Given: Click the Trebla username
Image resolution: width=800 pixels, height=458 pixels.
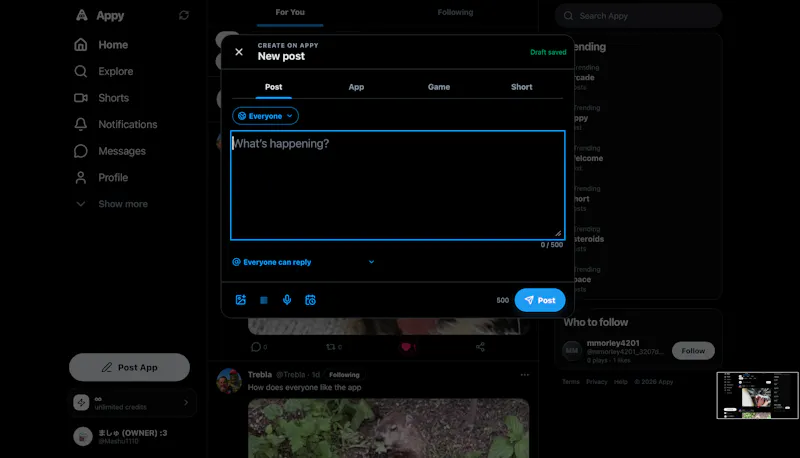Looking at the screenshot, I should pos(260,374).
